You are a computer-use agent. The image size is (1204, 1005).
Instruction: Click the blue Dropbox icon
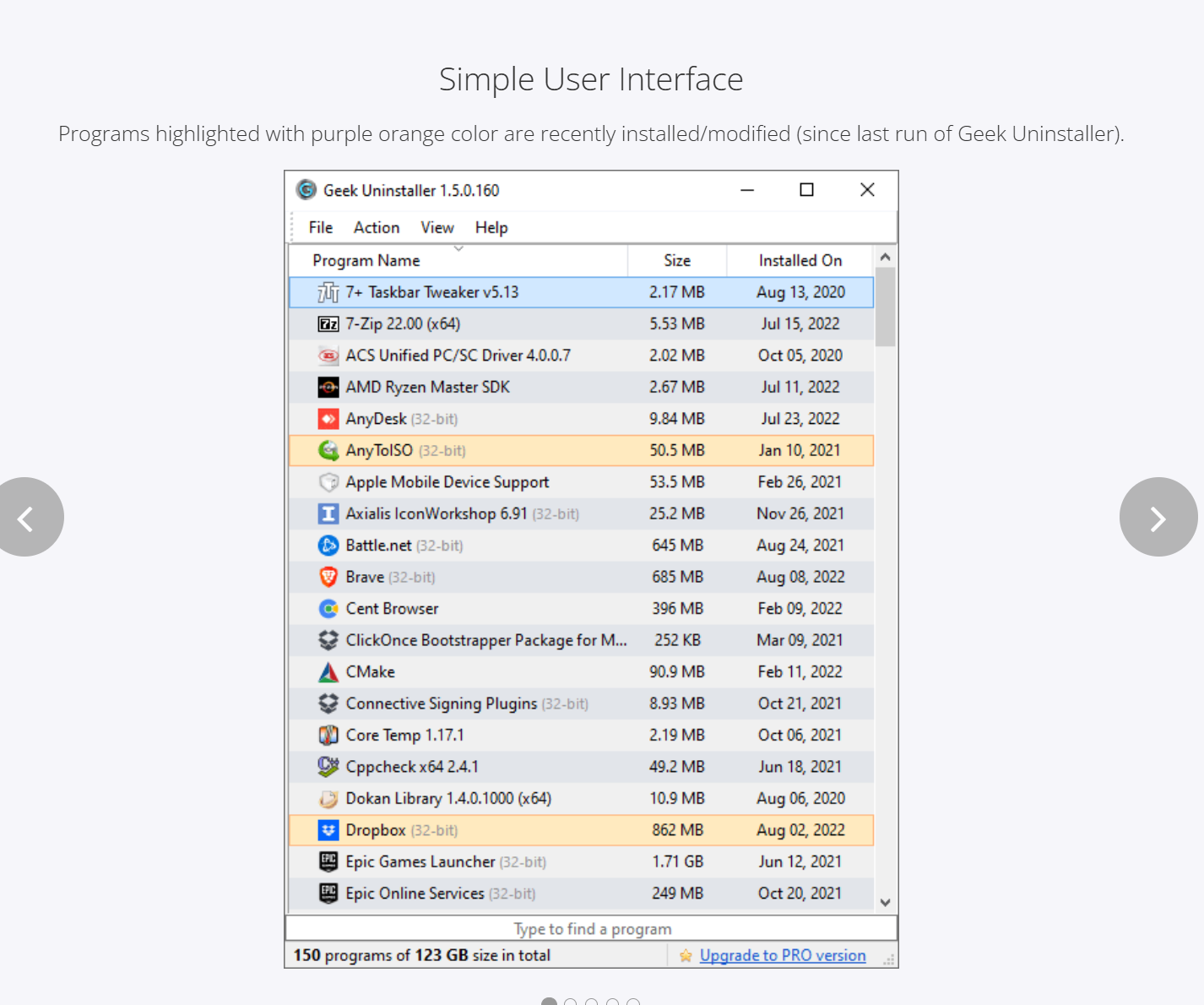pyautogui.click(x=328, y=830)
